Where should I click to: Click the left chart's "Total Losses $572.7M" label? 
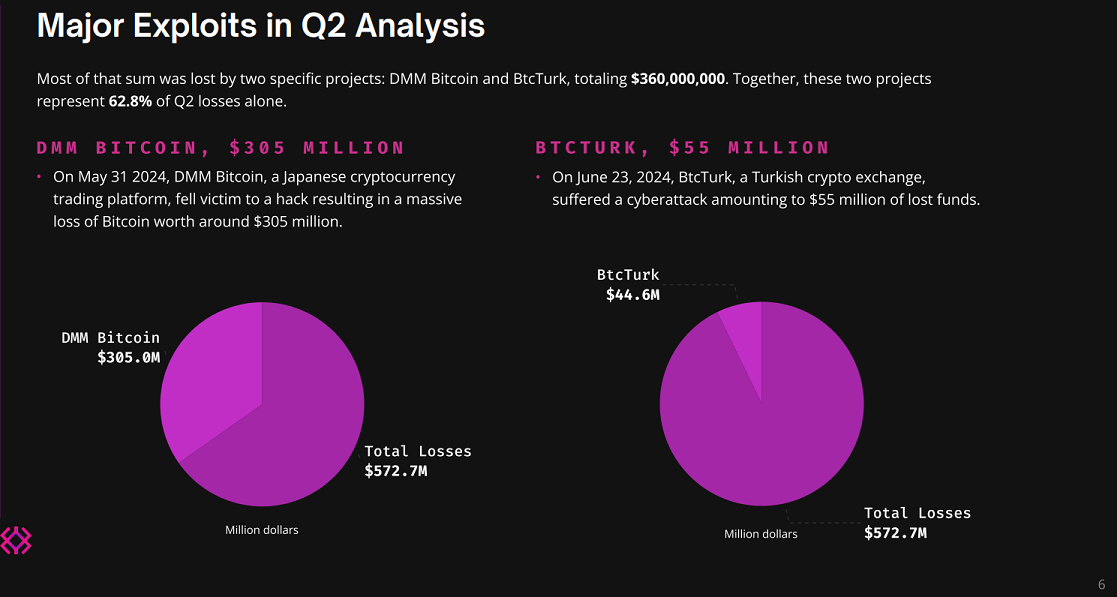tap(417, 461)
